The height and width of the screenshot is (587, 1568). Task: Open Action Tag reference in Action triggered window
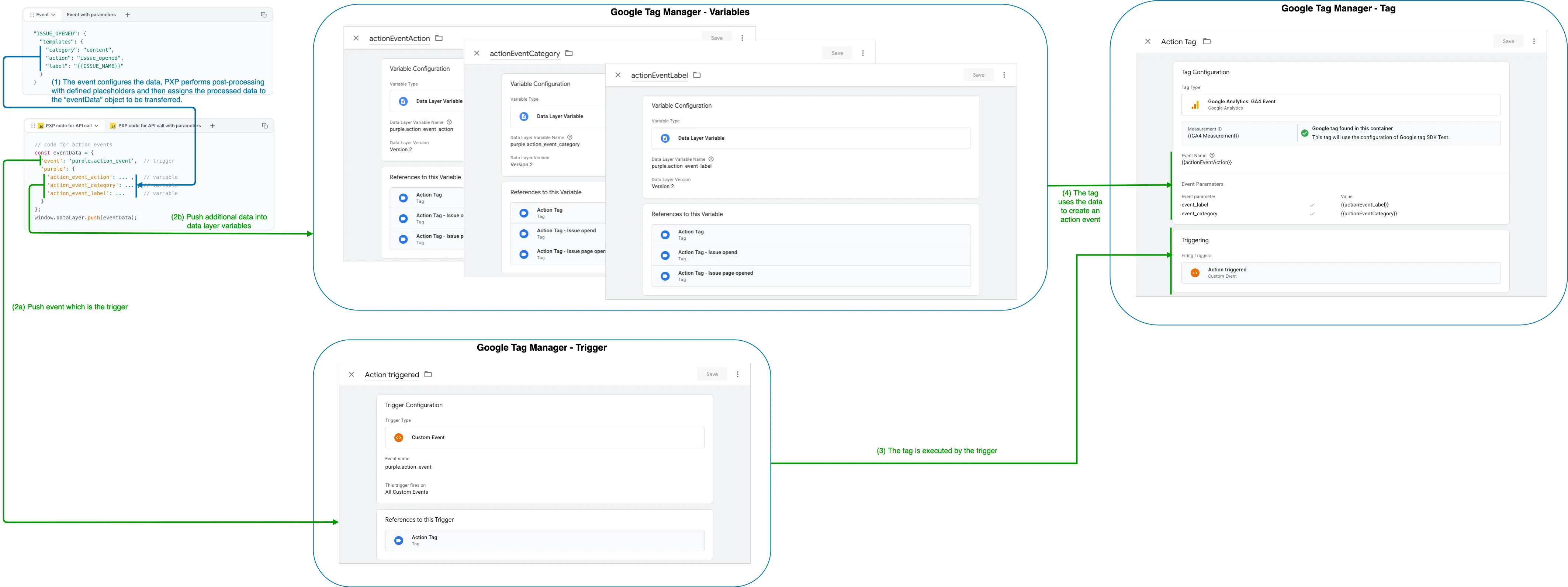click(544, 540)
